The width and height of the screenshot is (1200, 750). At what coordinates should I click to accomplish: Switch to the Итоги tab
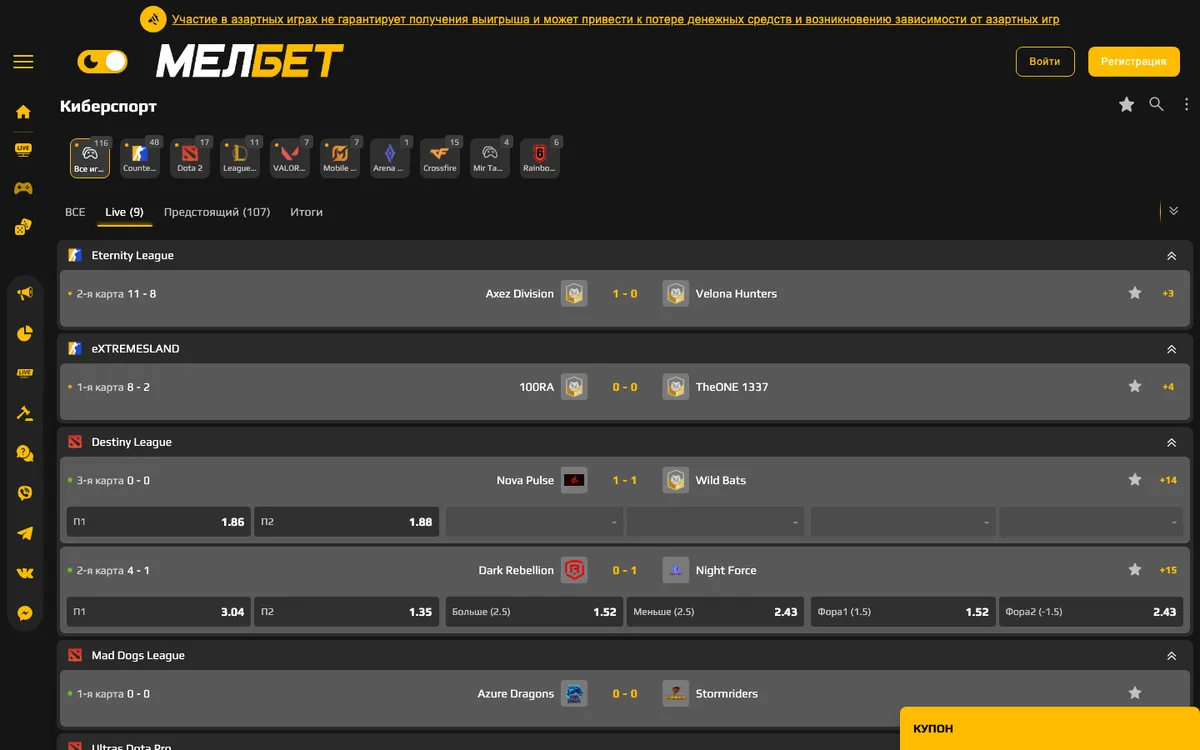(x=306, y=212)
